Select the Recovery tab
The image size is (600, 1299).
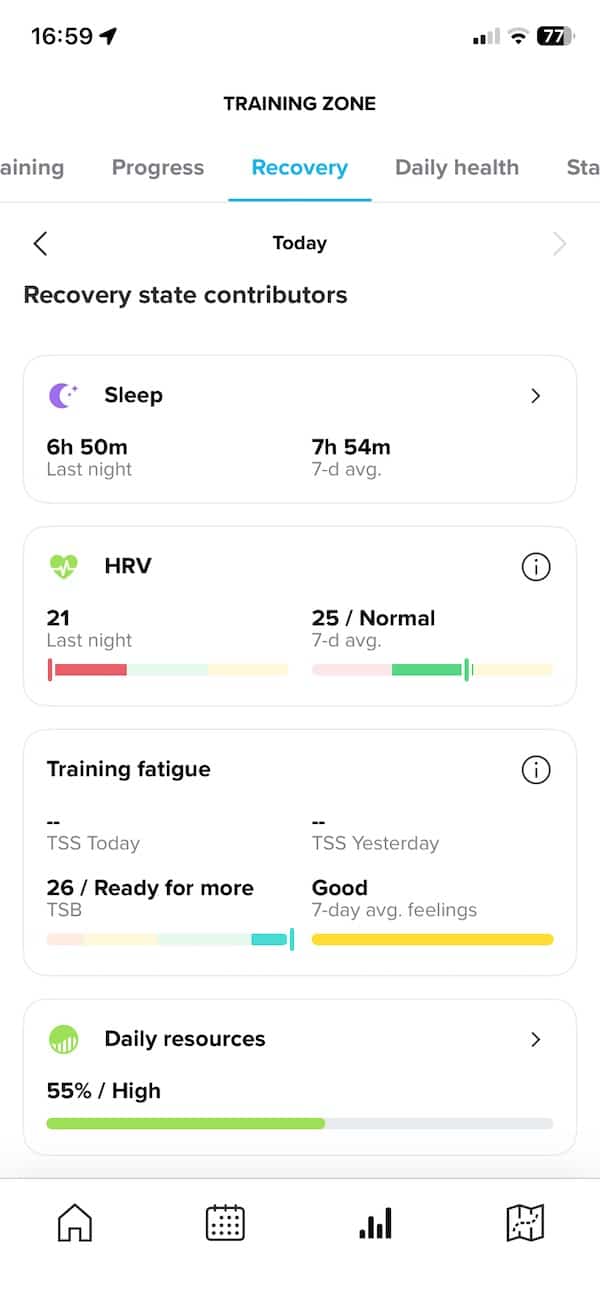[x=300, y=168]
